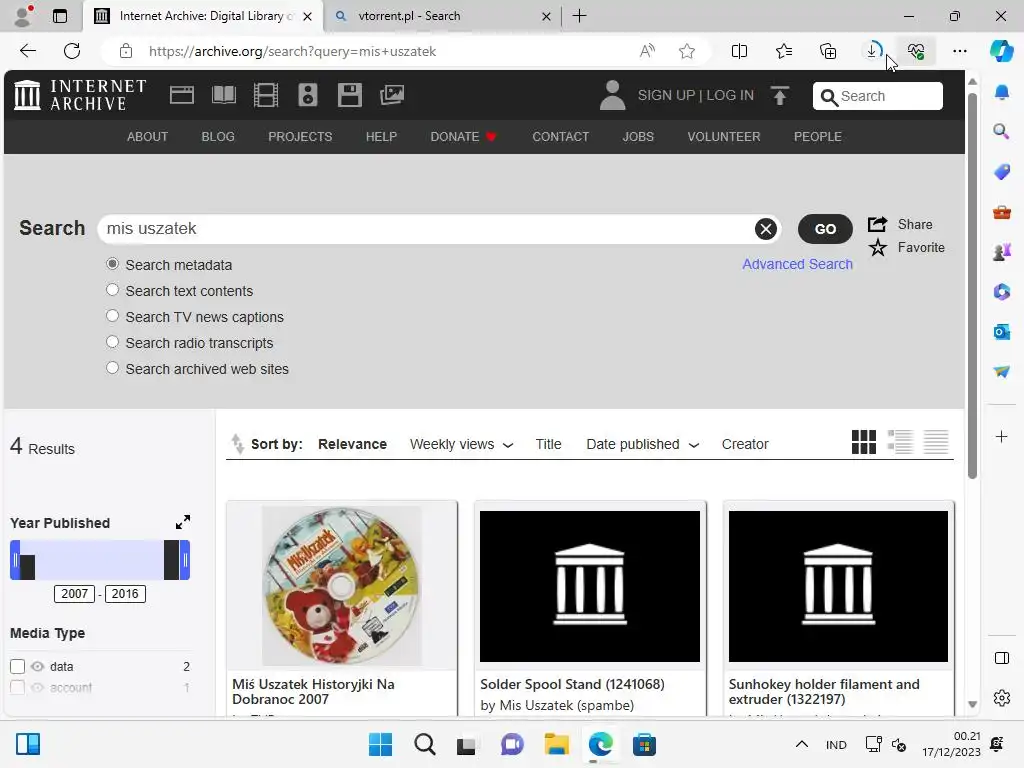This screenshot has width=1024, height=768.
Task: Click the GO search button
Action: point(825,229)
